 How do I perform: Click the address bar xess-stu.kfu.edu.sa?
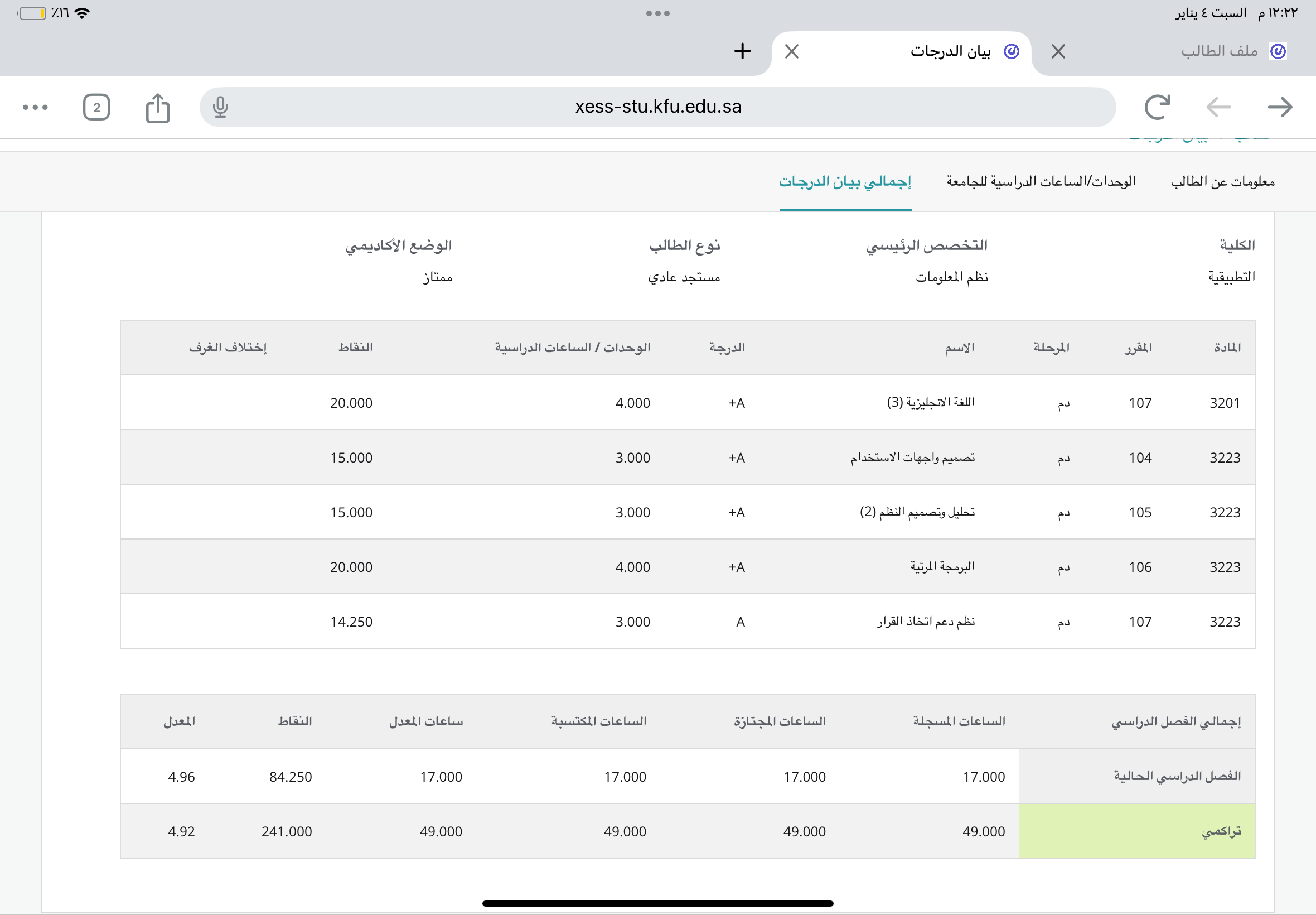[x=657, y=107]
